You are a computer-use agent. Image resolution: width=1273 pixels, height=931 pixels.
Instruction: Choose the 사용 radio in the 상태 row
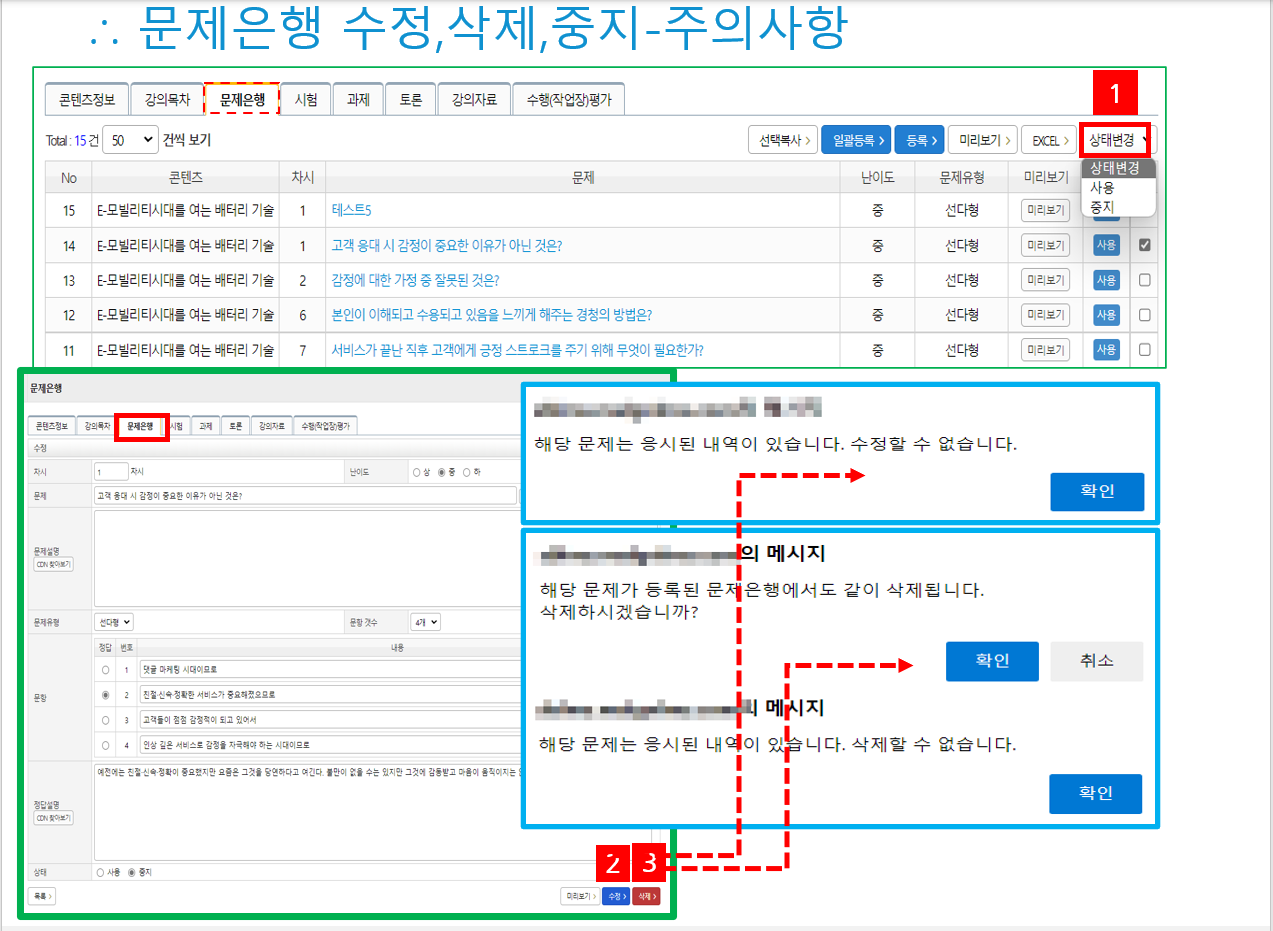[100, 872]
